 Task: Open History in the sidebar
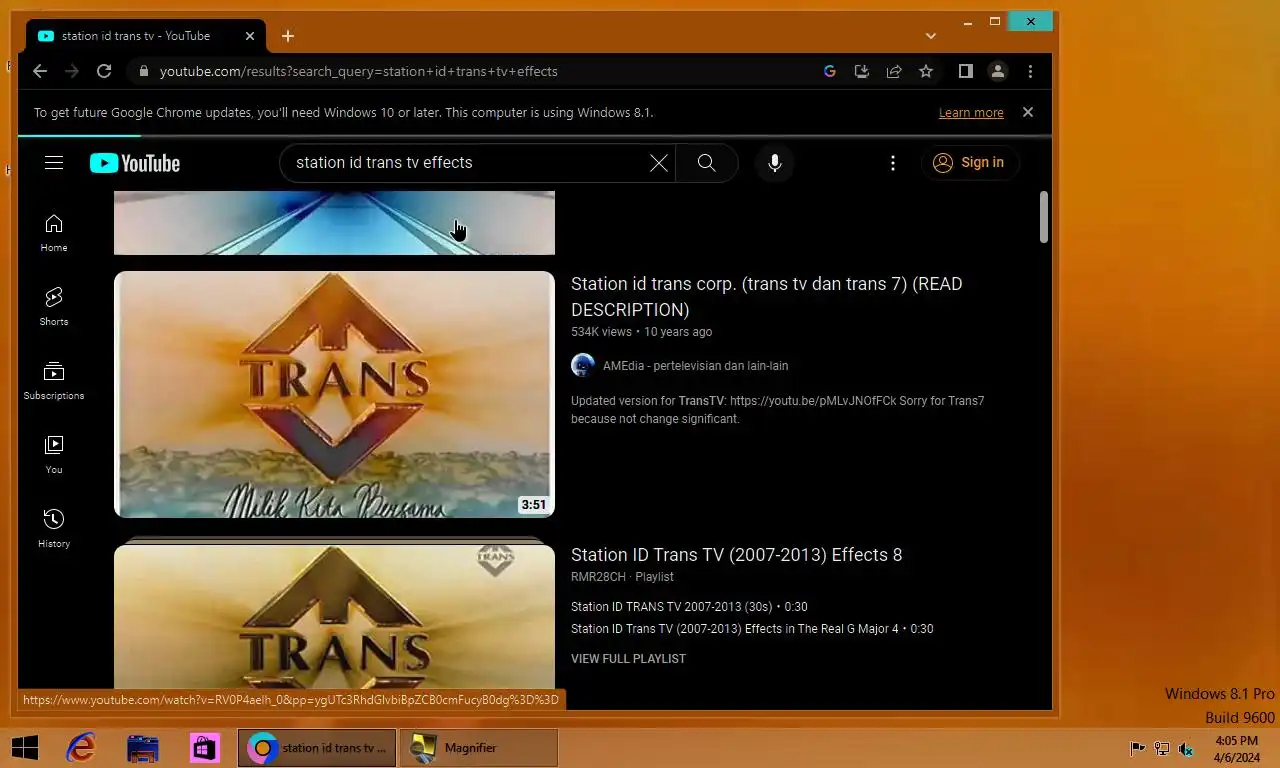tap(54, 529)
